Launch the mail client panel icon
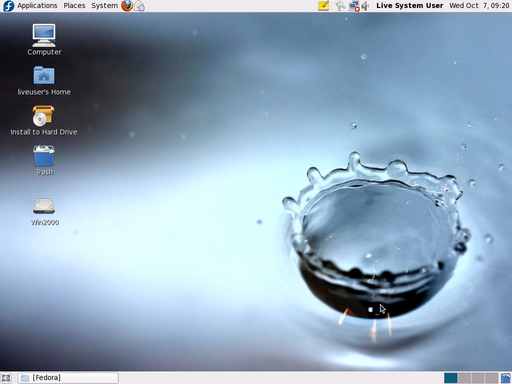Viewport: 512px width, 384px height. click(x=139, y=6)
